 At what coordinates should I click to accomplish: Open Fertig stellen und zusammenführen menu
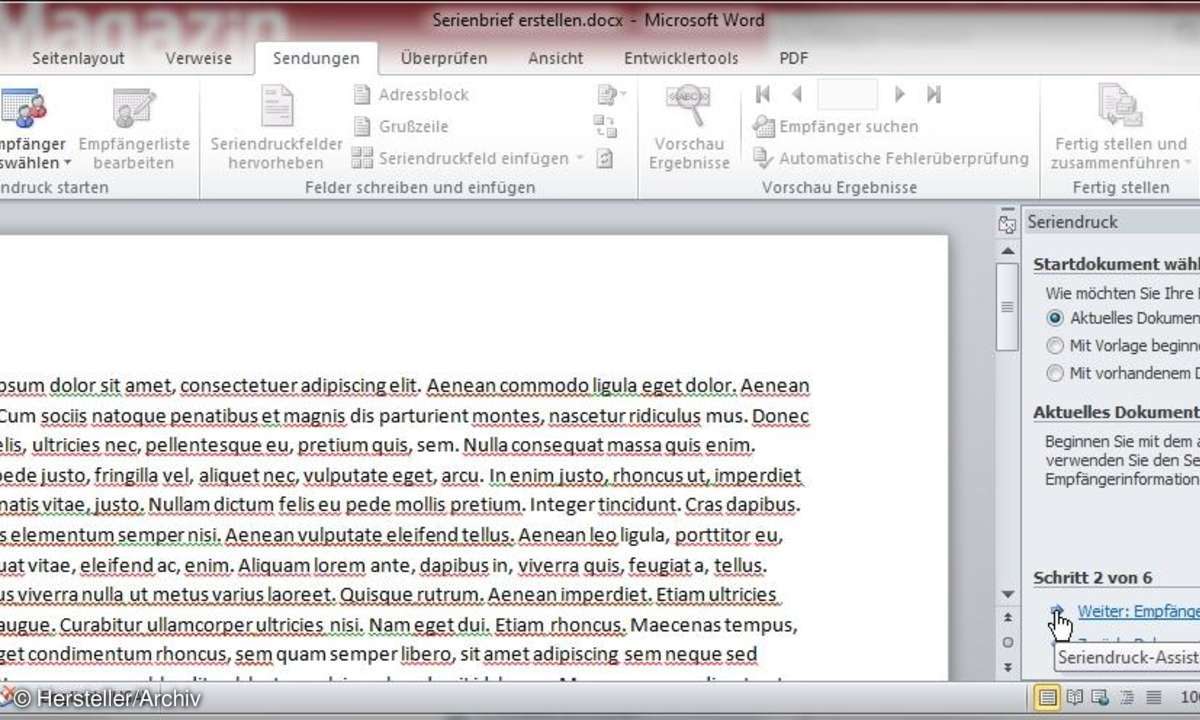coord(1120,128)
